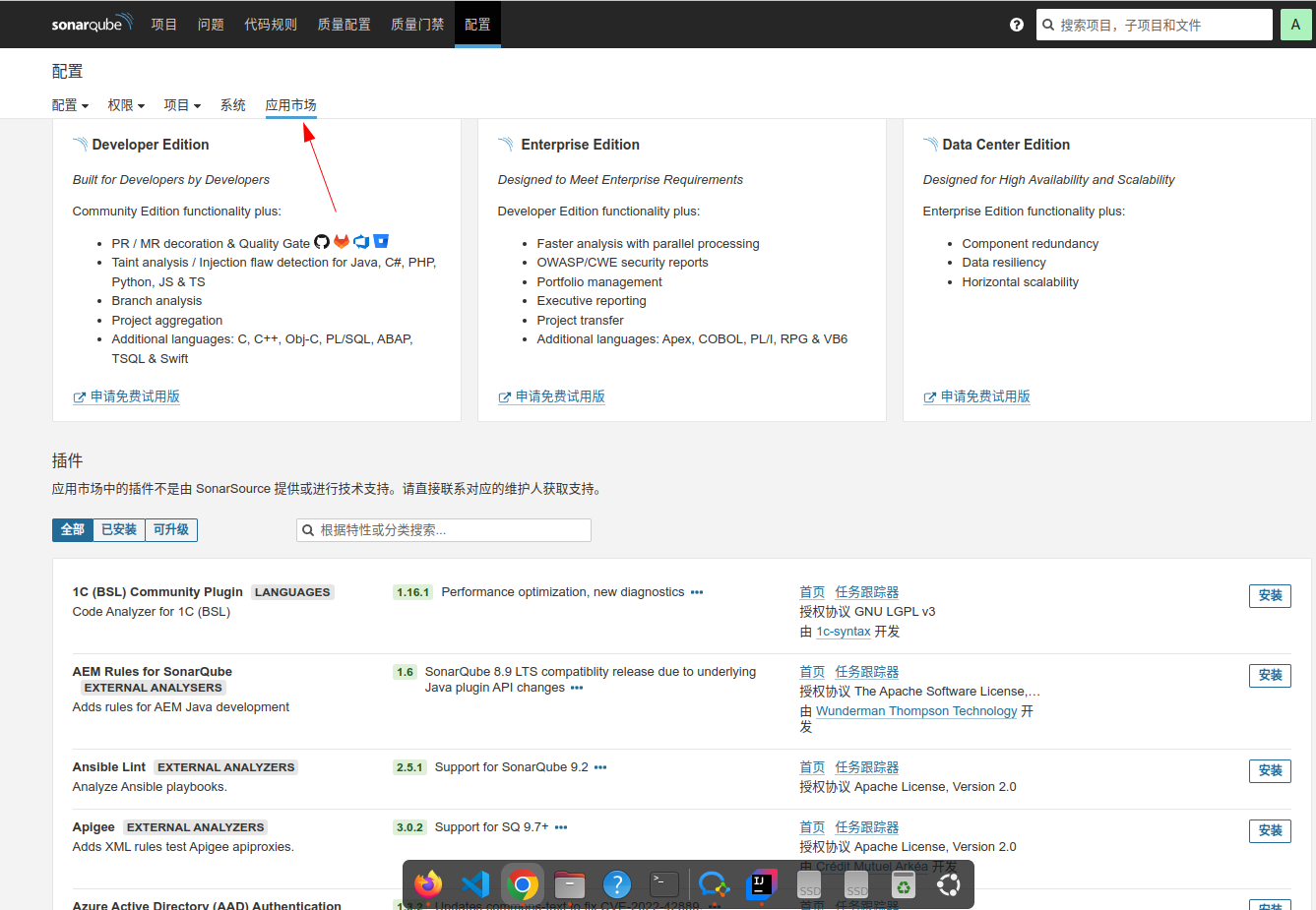
Task: Request Enterprise Edition free trial
Action: tap(551, 396)
